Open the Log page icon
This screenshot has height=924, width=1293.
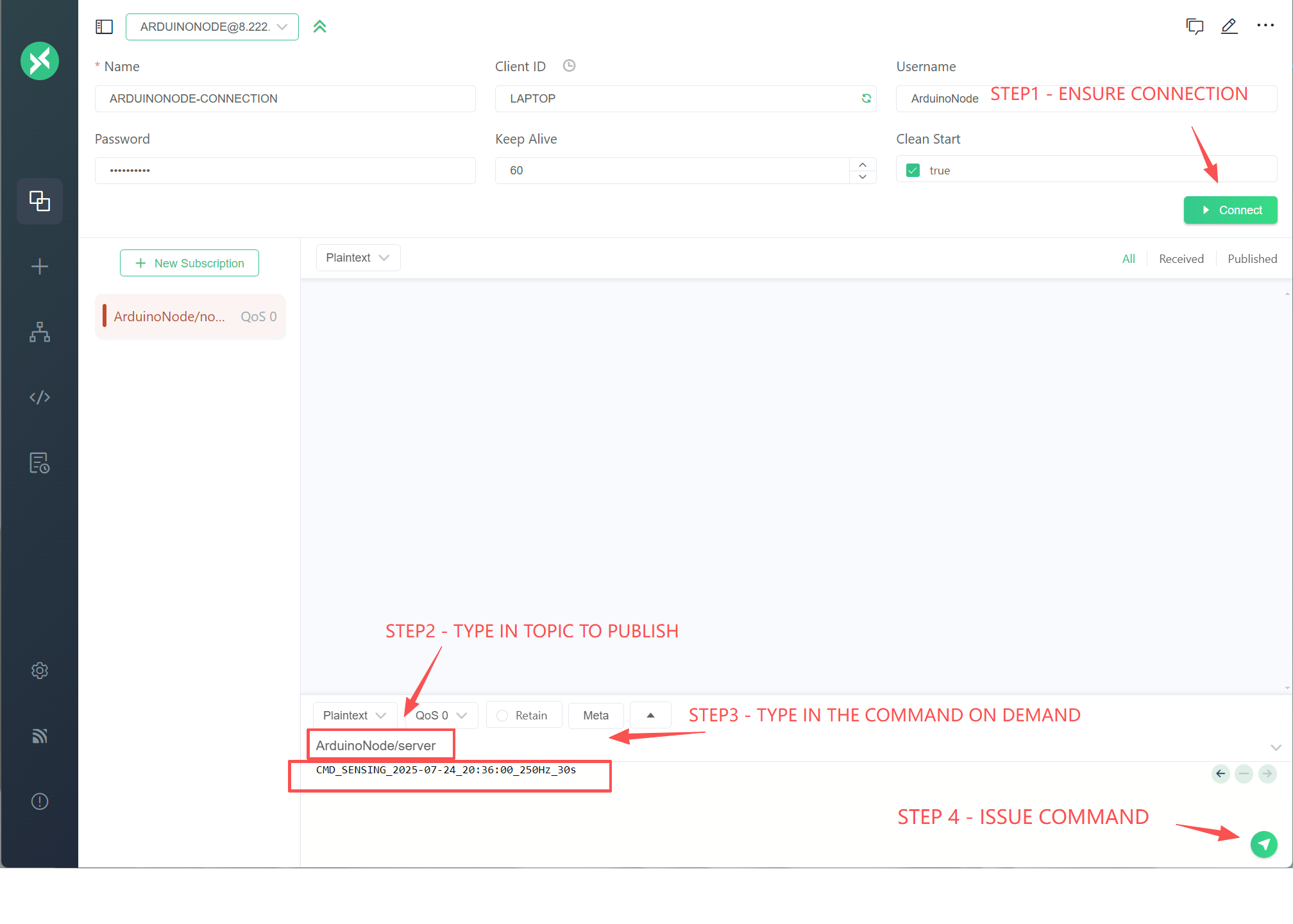[x=40, y=463]
